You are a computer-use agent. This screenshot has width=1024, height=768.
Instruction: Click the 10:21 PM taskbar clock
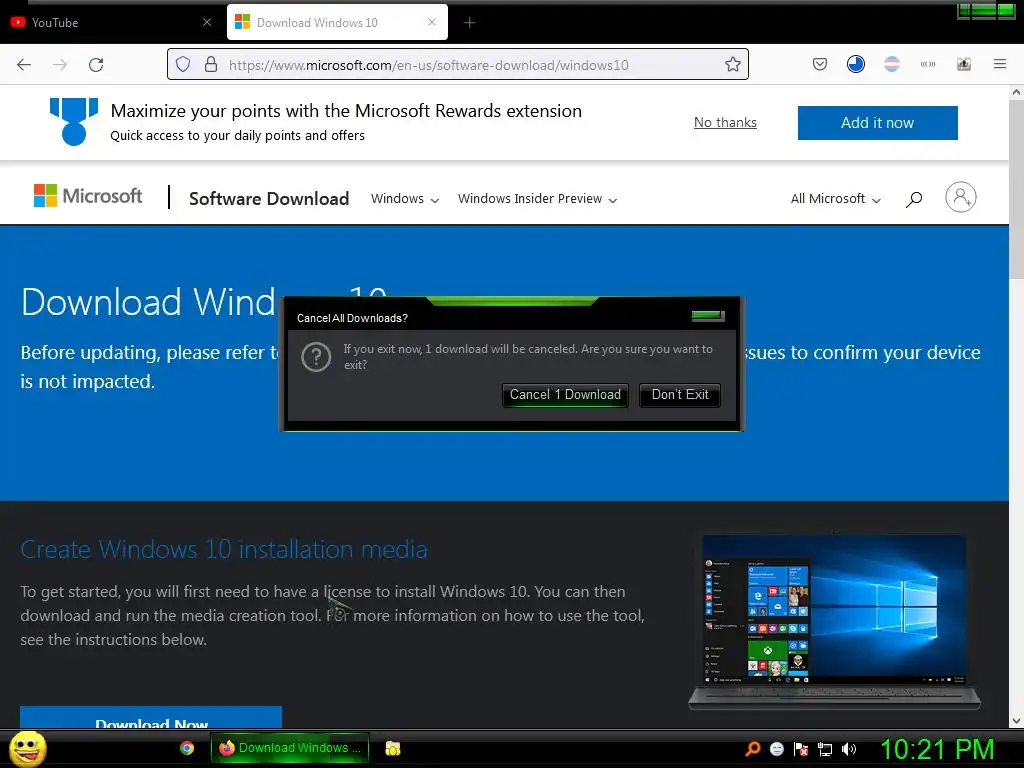coord(937,749)
